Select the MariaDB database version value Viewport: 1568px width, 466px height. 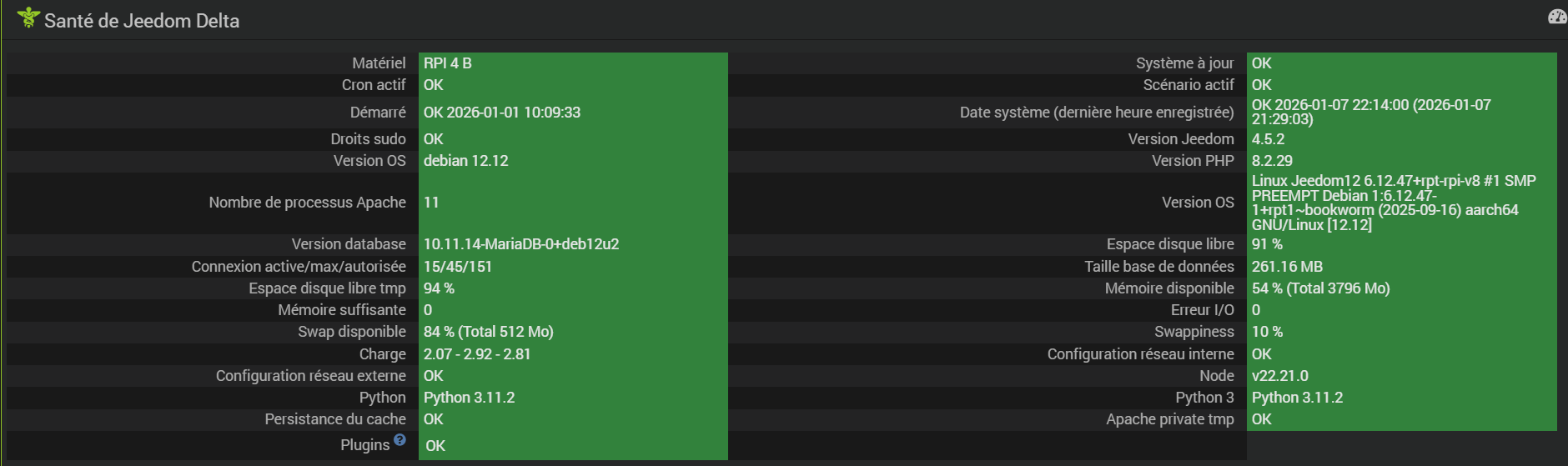click(x=521, y=244)
